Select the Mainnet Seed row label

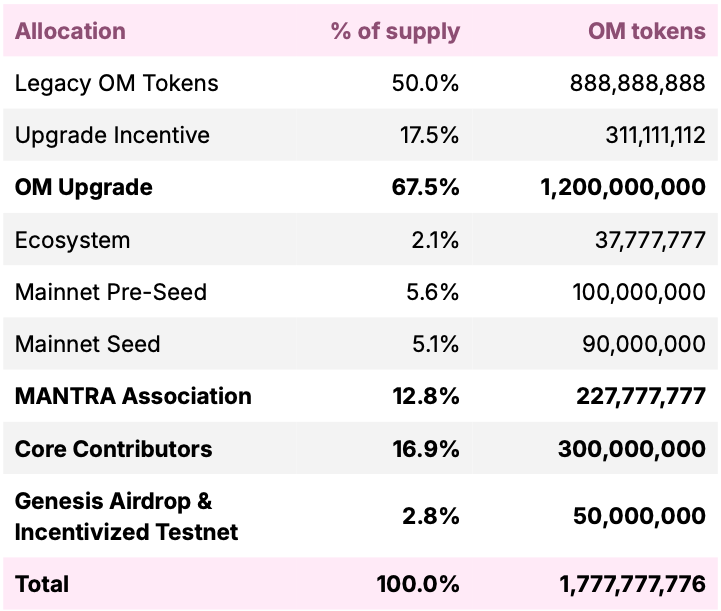[88, 344]
